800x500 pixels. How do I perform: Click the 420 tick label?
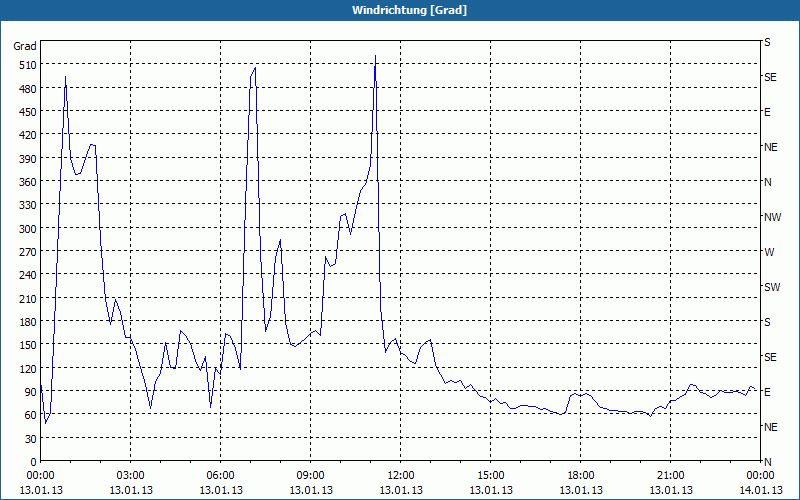[28, 135]
